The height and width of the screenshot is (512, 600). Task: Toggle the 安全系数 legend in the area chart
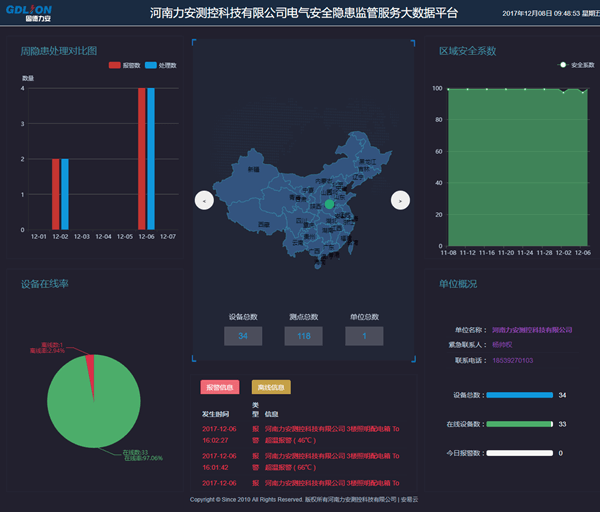coord(576,65)
